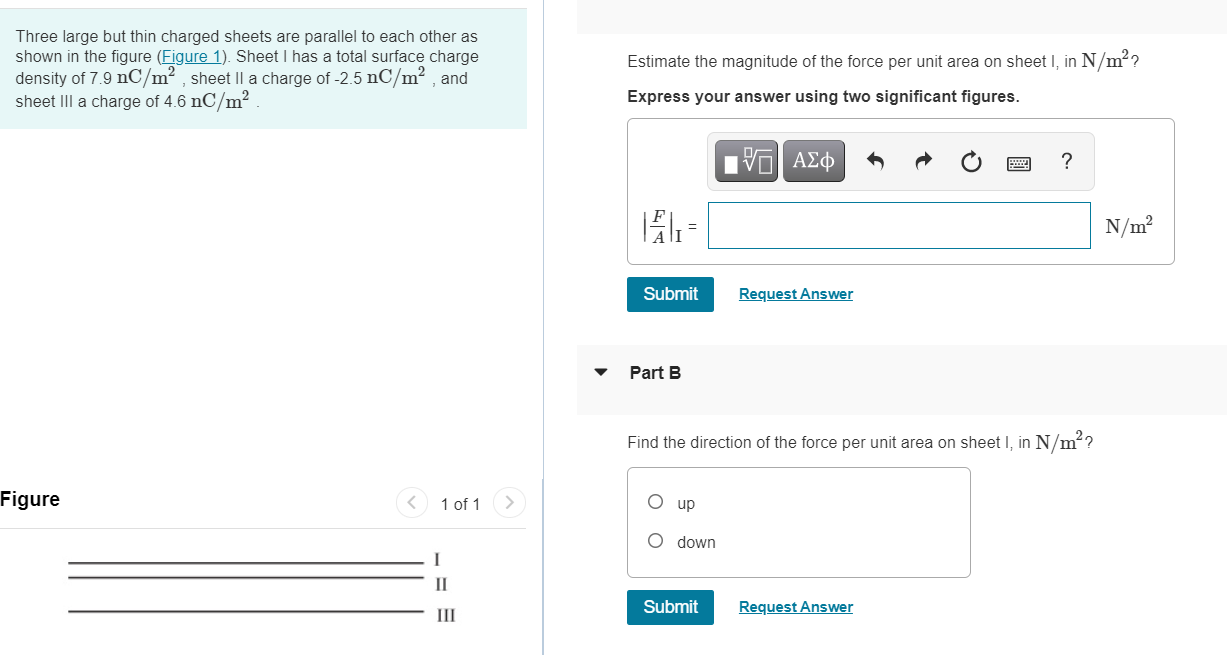
Task: Click the Figure panel heading
Action: click(29, 499)
